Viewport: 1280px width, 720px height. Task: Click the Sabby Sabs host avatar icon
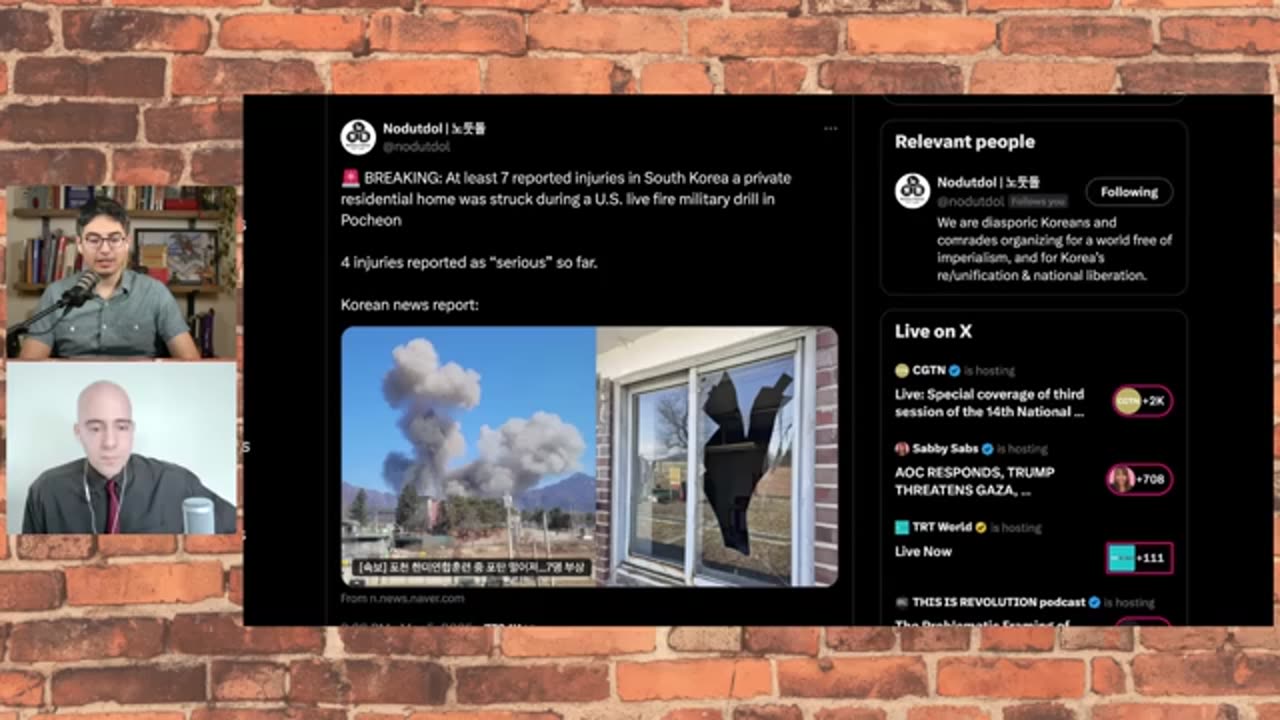902,449
